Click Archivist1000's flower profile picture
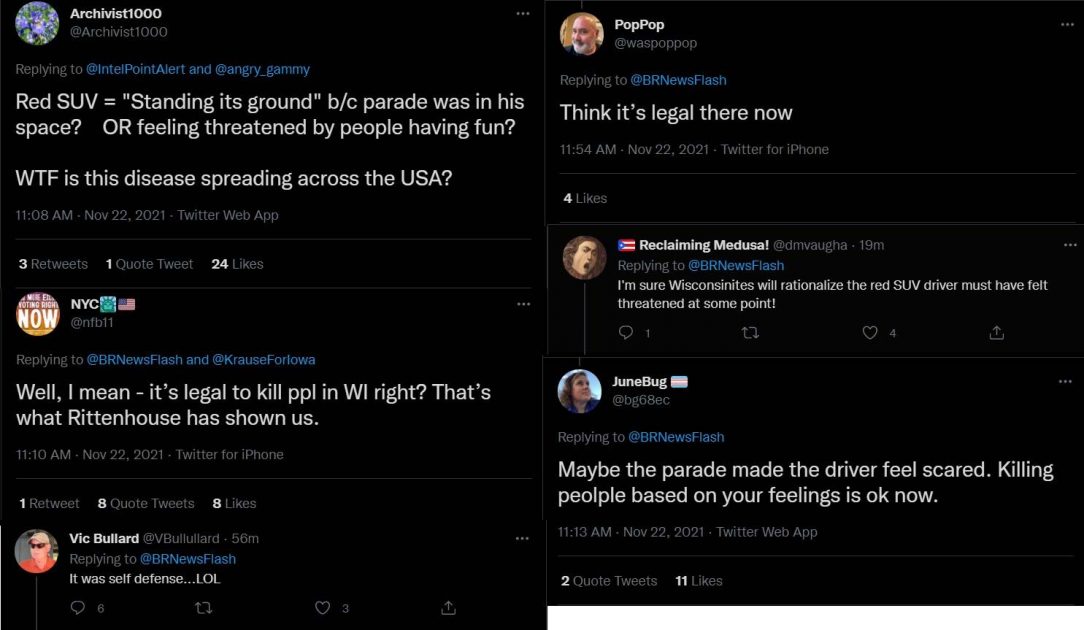The image size is (1084, 630). click(x=37, y=23)
